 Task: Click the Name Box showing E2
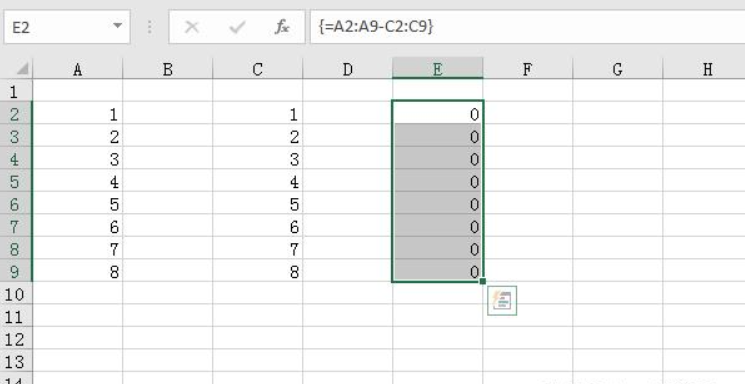tap(67, 27)
